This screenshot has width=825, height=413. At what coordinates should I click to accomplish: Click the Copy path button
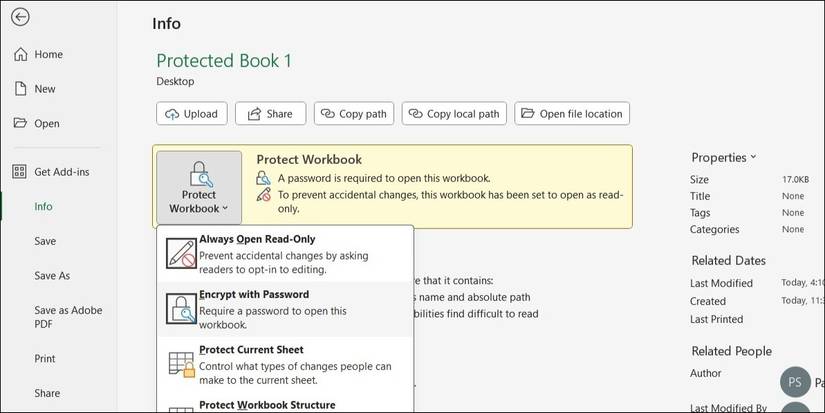pyautogui.click(x=354, y=114)
